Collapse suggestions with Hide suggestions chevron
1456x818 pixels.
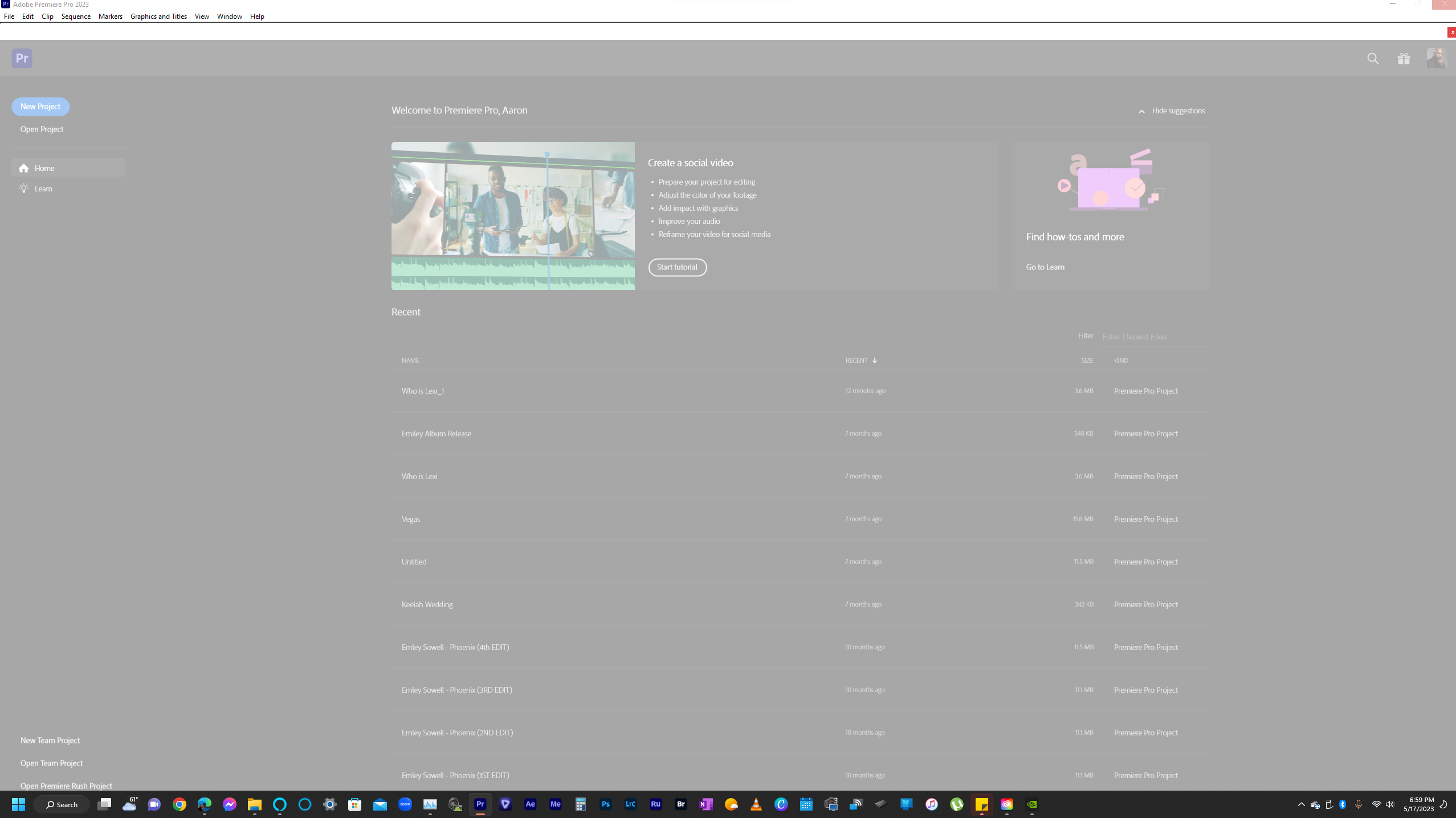coord(1141,111)
